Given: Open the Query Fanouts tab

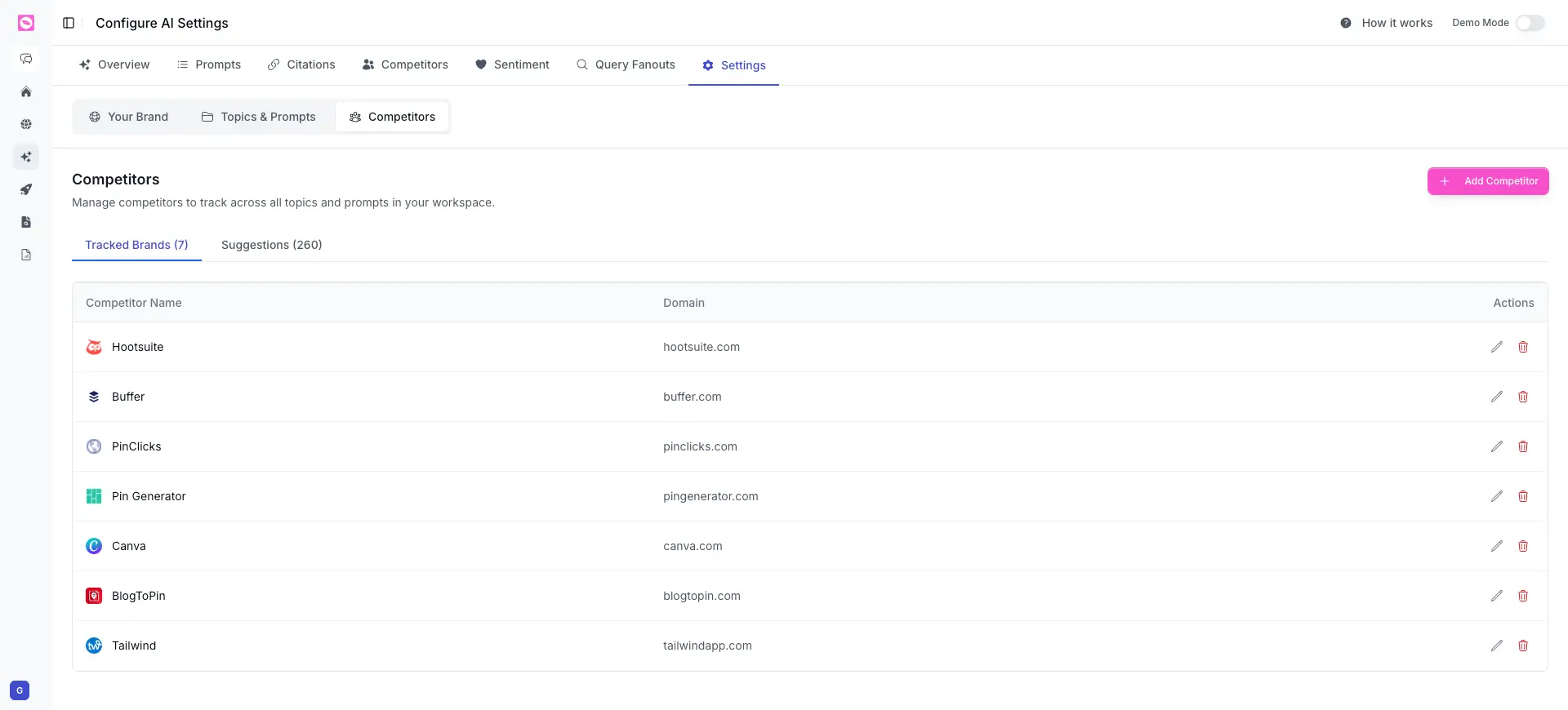Looking at the screenshot, I should point(626,64).
